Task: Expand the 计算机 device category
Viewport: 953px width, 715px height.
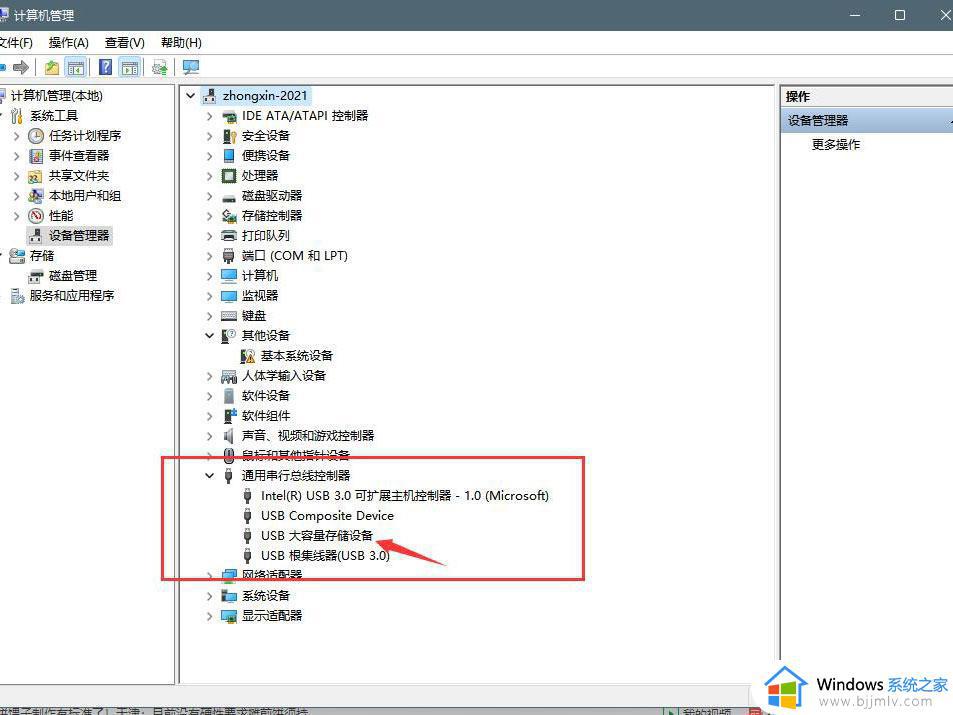Action: coord(209,276)
